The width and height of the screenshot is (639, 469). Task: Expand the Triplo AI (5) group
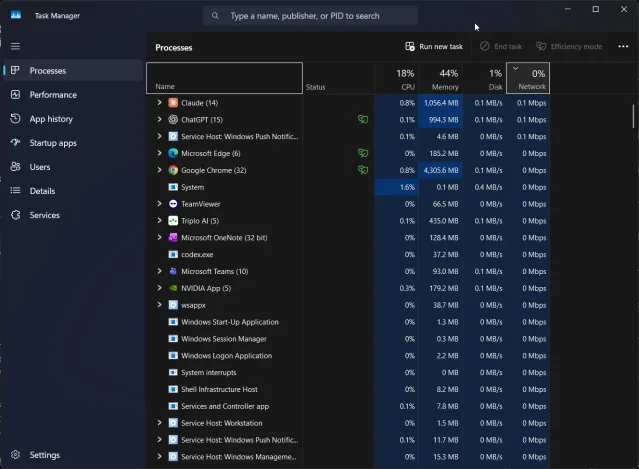click(x=159, y=221)
